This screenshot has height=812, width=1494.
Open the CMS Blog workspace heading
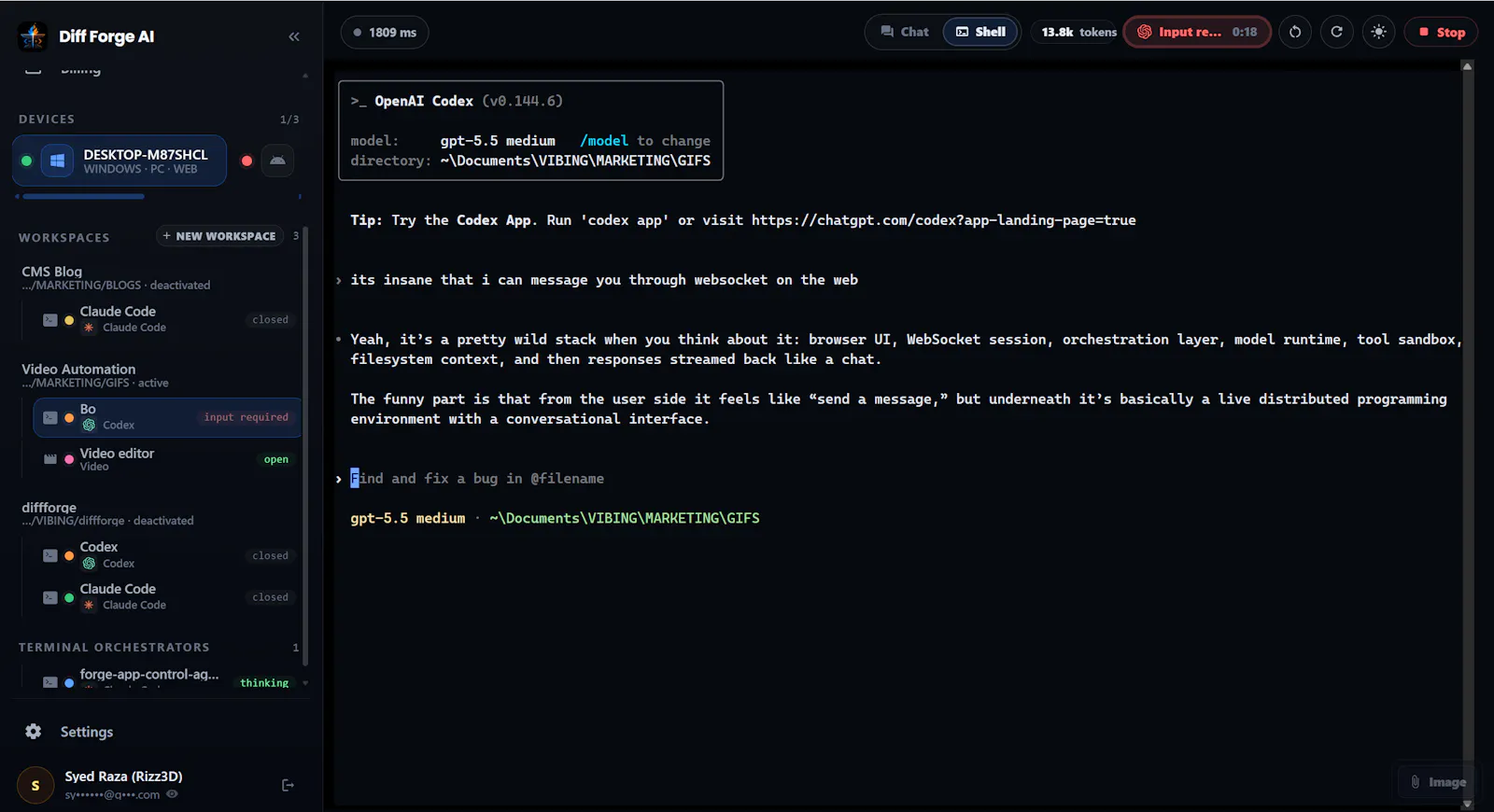(52, 272)
